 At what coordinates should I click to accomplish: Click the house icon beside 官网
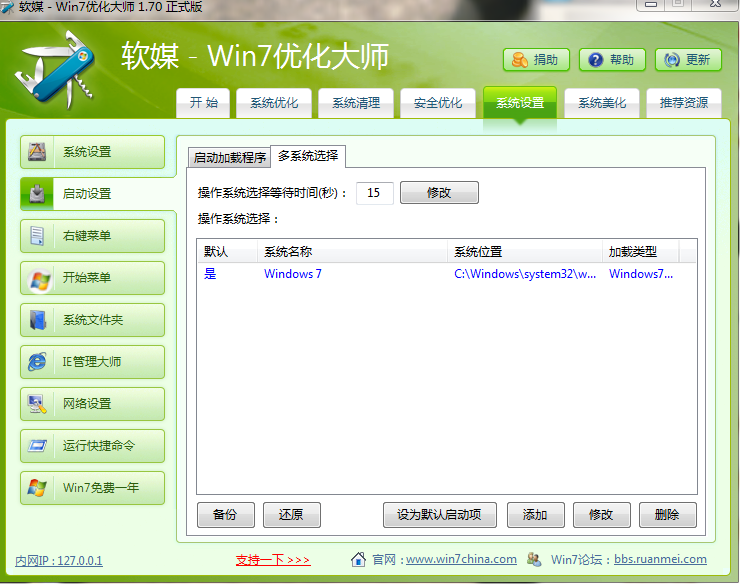[359, 559]
